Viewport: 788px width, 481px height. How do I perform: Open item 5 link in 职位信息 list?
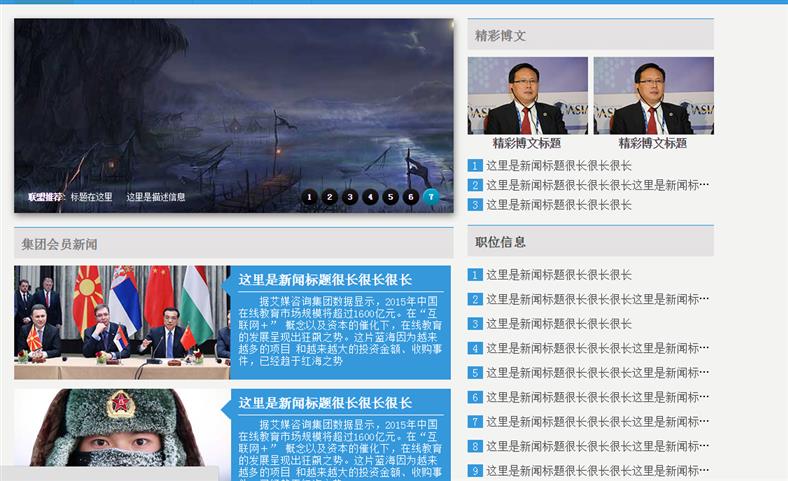pyautogui.click(x=597, y=373)
